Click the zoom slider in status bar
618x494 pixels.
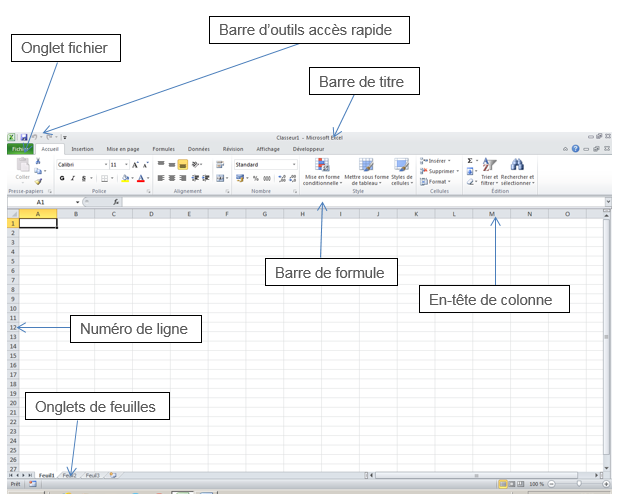[577, 484]
